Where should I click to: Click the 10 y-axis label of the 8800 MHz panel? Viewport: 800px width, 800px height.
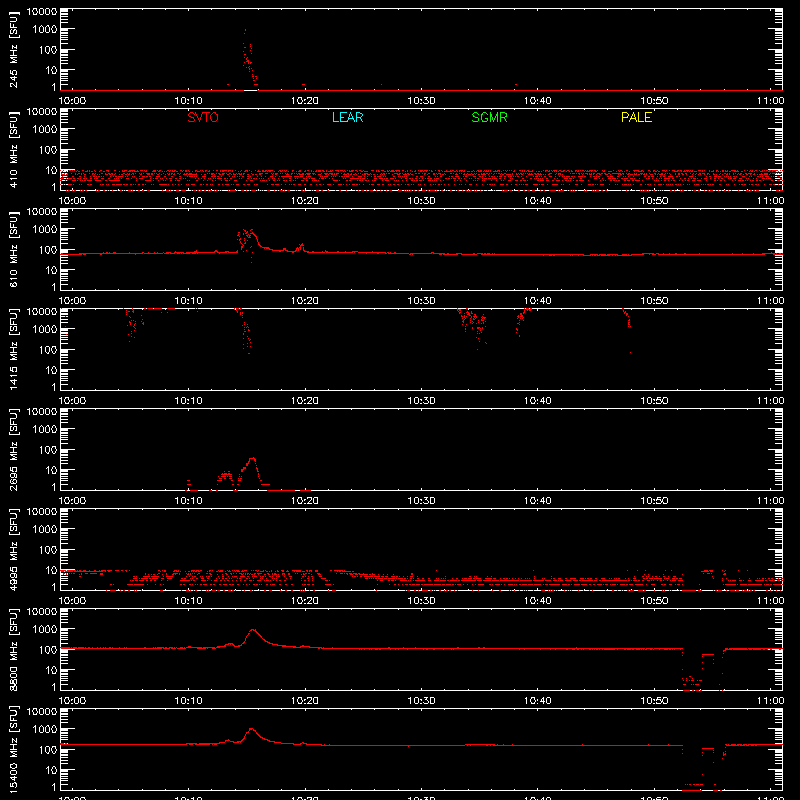click(x=50, y=670)
